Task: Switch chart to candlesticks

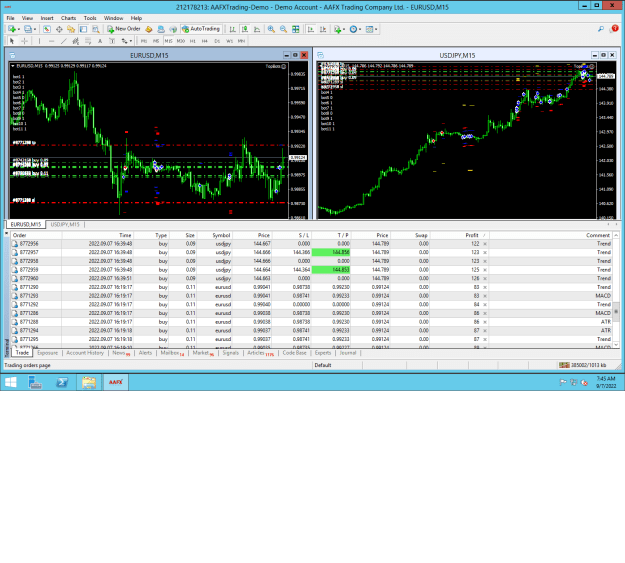Action: point(245,29)
